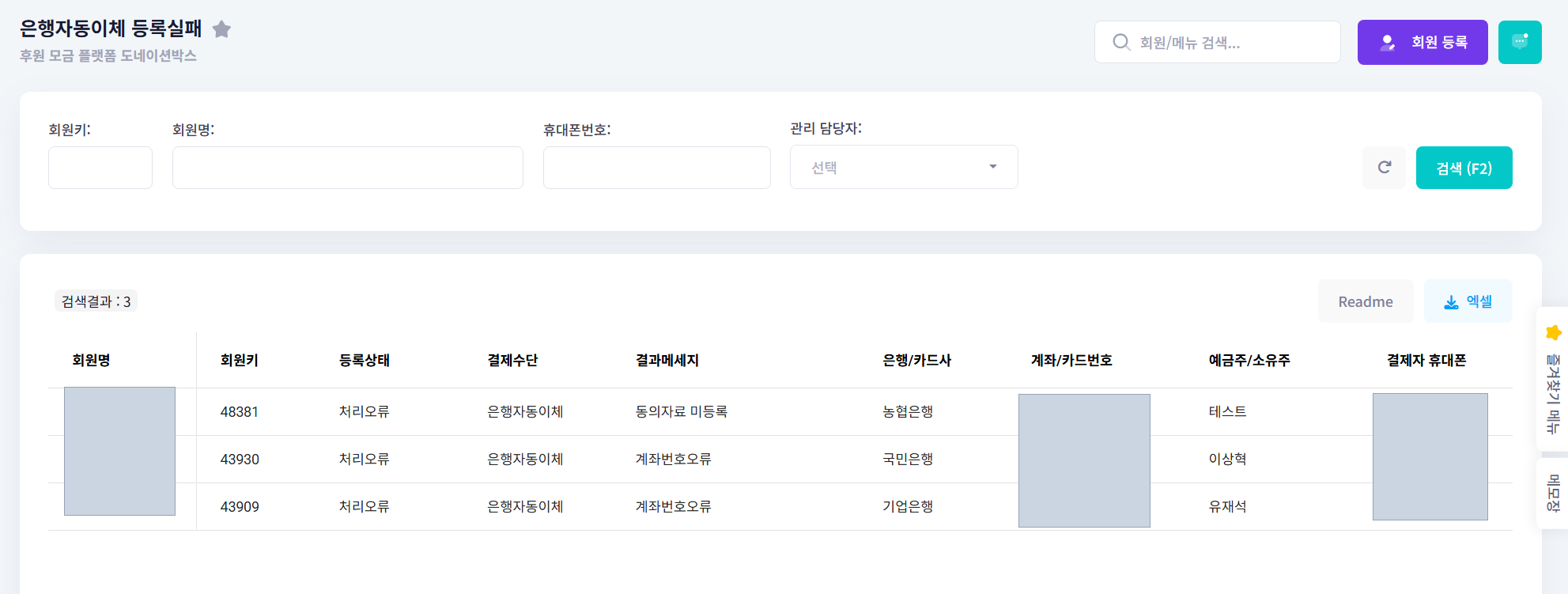
Task: Open the teal chat message icon button
Action: (1520, 42)
